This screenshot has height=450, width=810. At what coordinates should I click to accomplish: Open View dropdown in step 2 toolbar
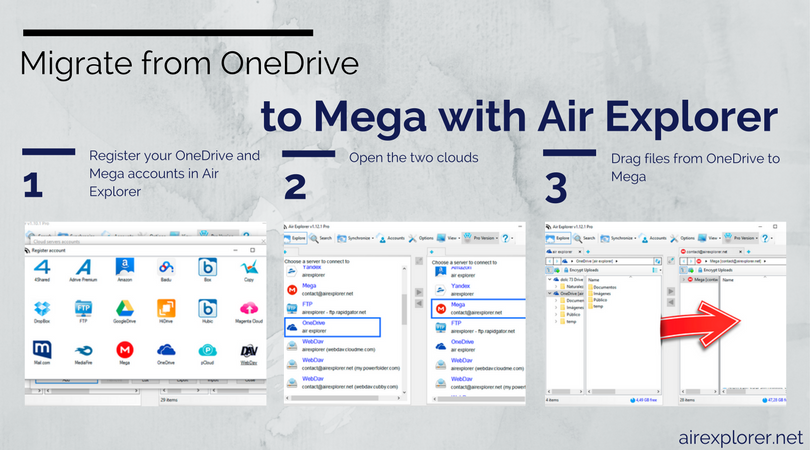click(x=448, y=238)
